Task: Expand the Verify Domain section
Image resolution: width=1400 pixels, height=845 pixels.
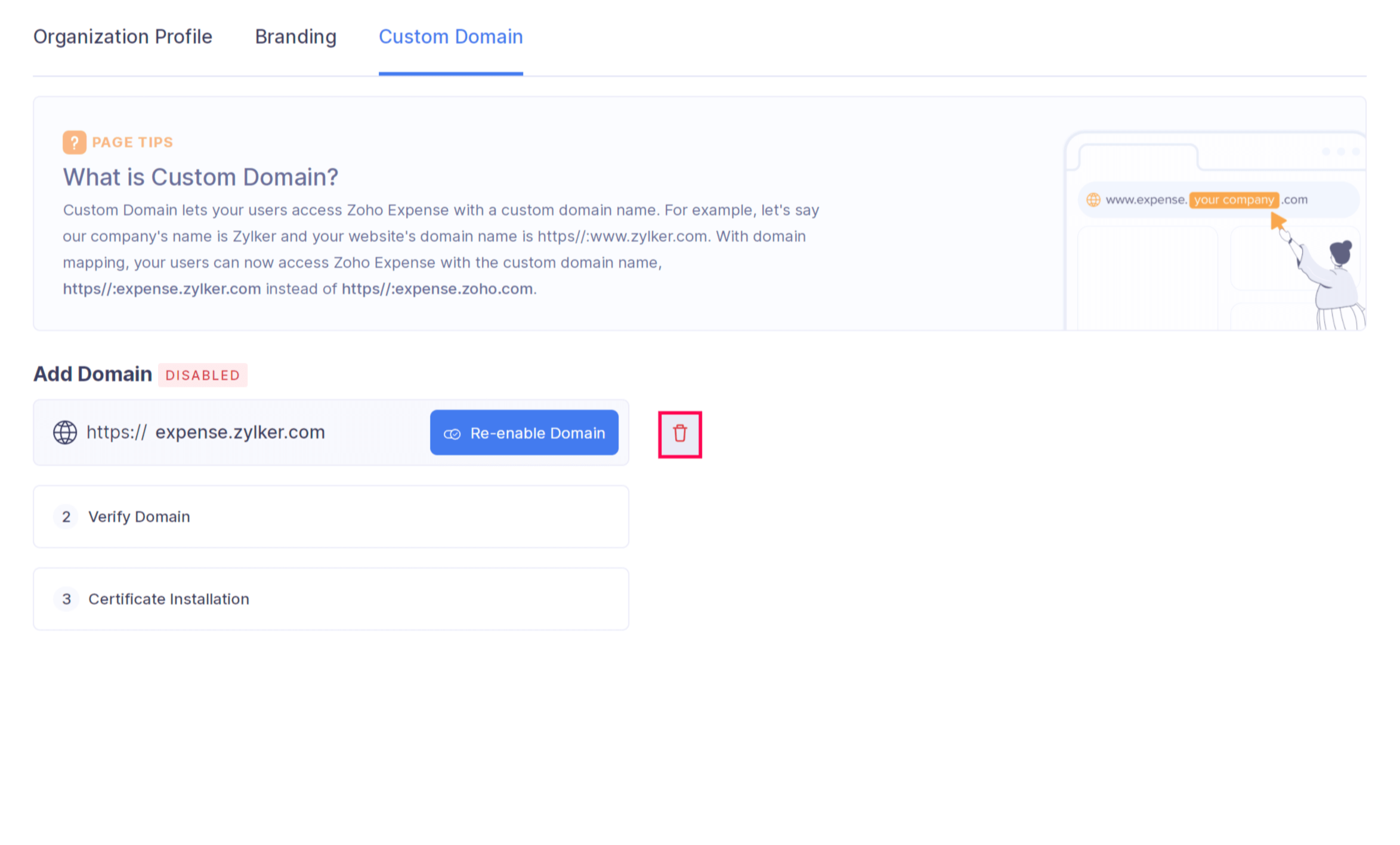Action: click(x=138, y=517)
